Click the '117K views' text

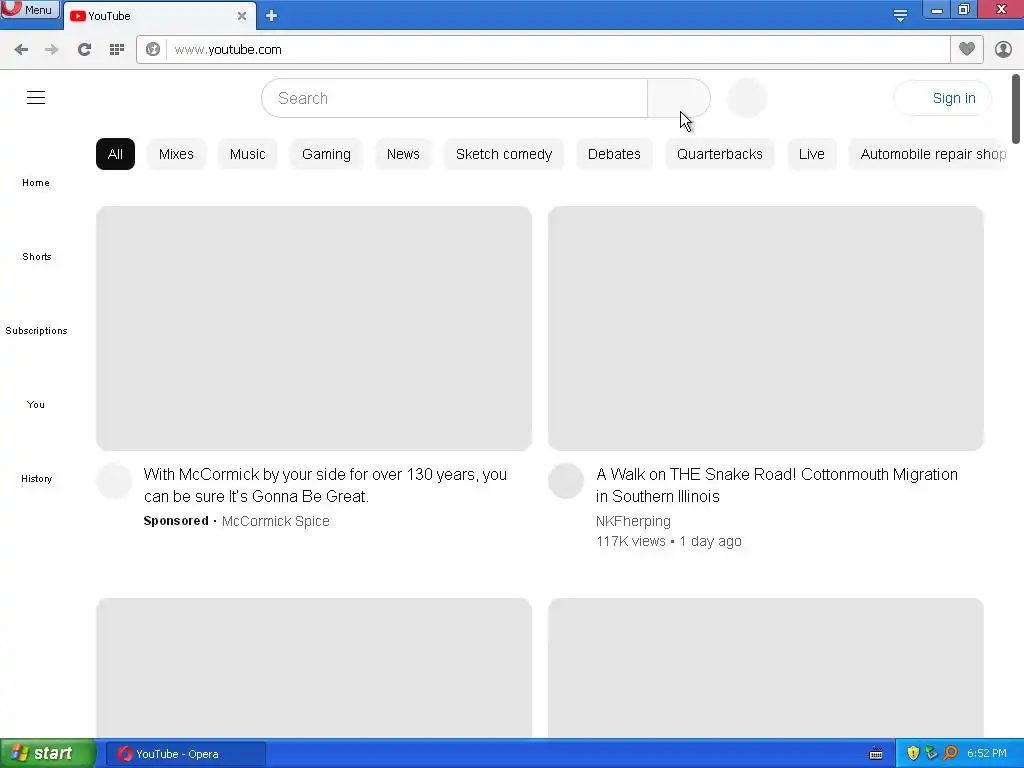coord(631,541)
